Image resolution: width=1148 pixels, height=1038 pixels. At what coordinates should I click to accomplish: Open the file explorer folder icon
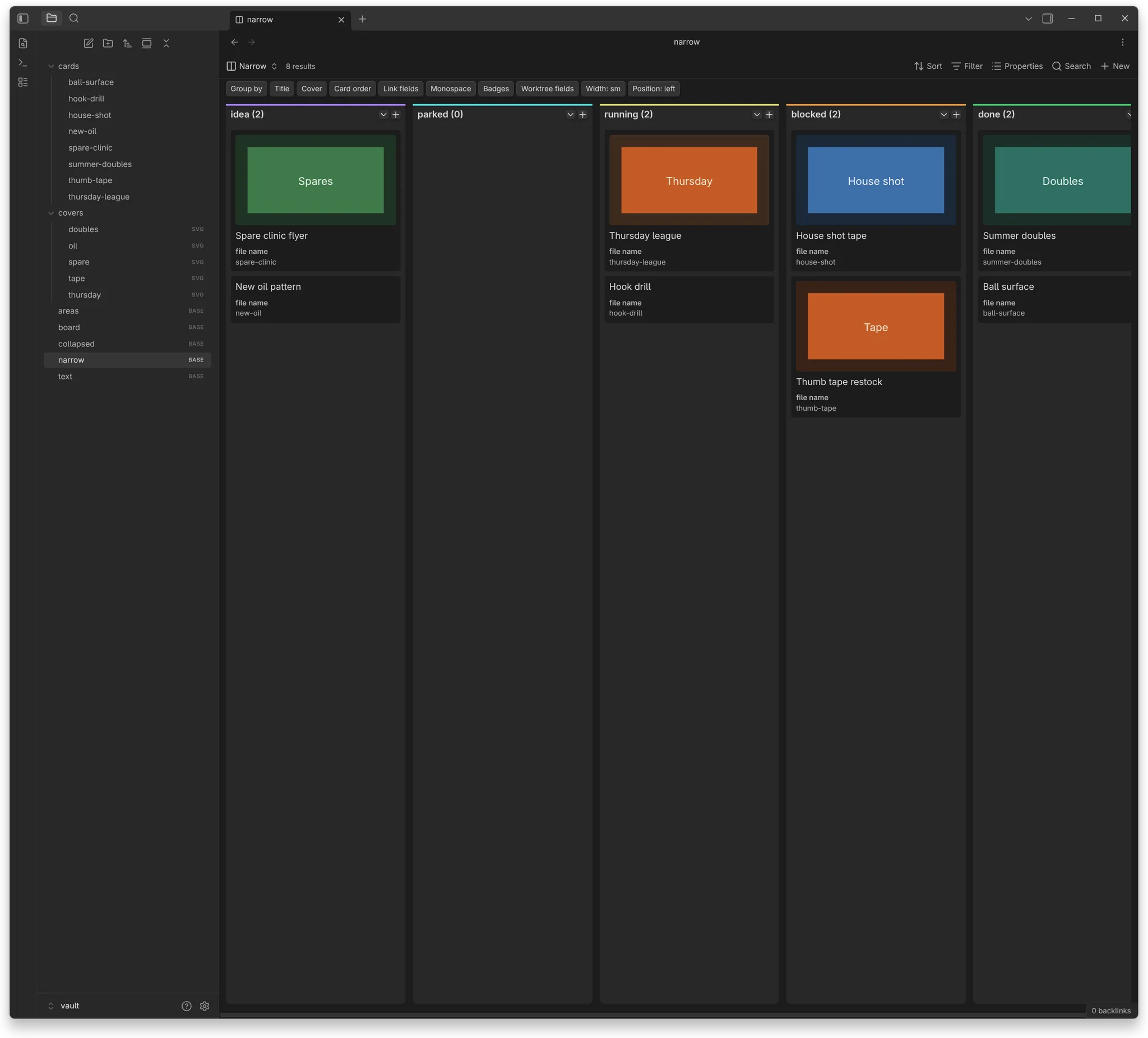point(51,18)
